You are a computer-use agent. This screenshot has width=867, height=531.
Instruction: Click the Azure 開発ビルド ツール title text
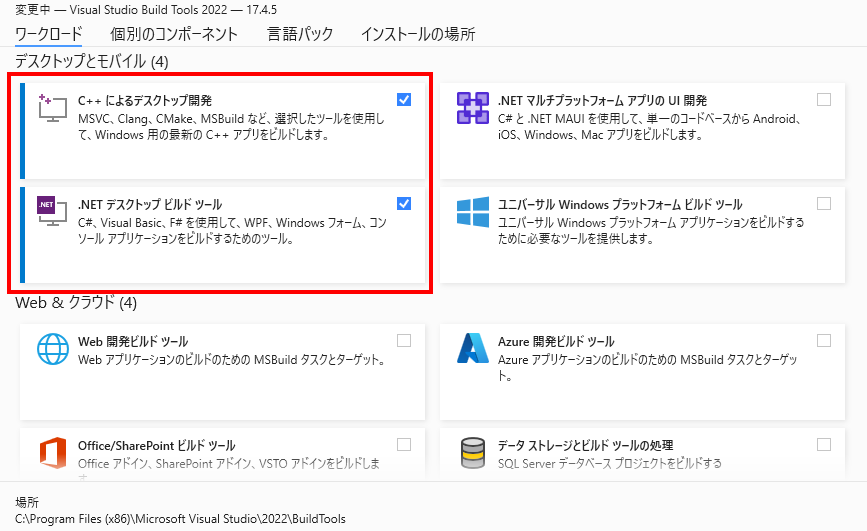pyautogui.click(x=556, y=342)
